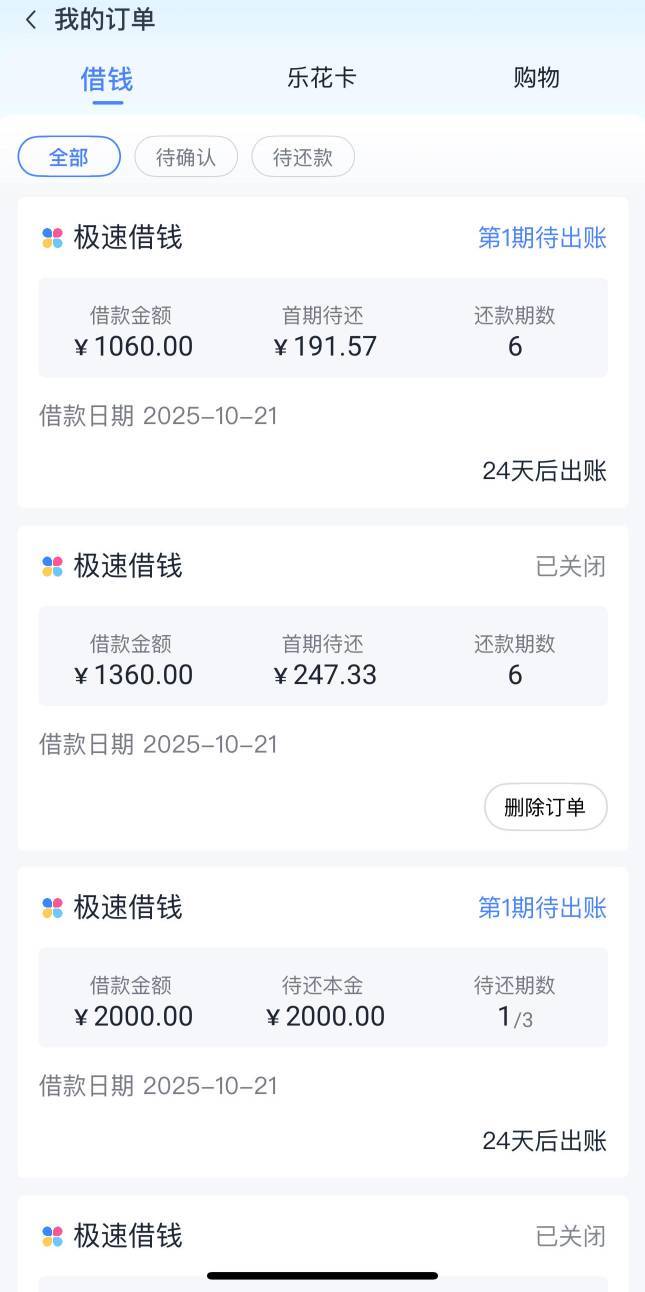Select the 全部 filter chip

[69, 157]
